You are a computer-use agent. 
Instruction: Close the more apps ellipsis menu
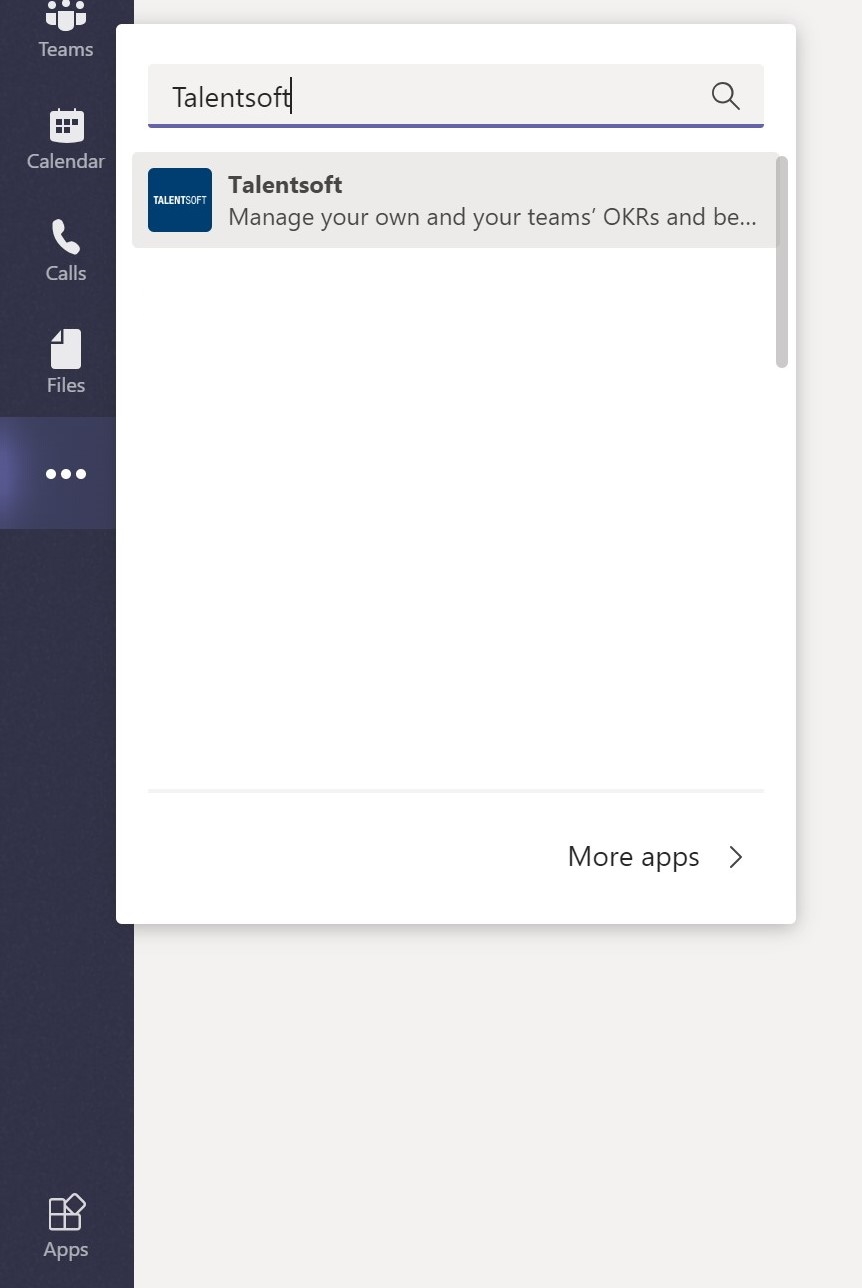pos(66,473)
